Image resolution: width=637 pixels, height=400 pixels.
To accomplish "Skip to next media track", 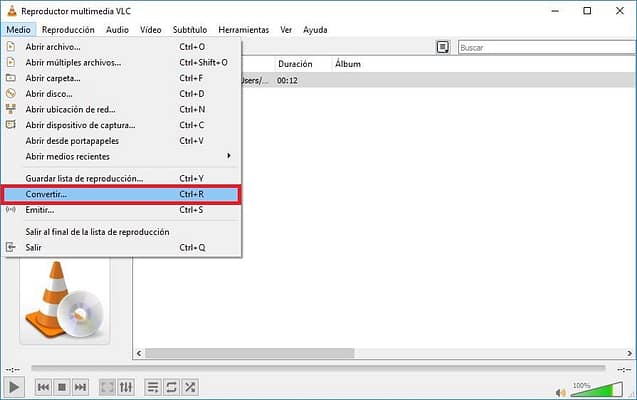I will [x=80, y=387].
